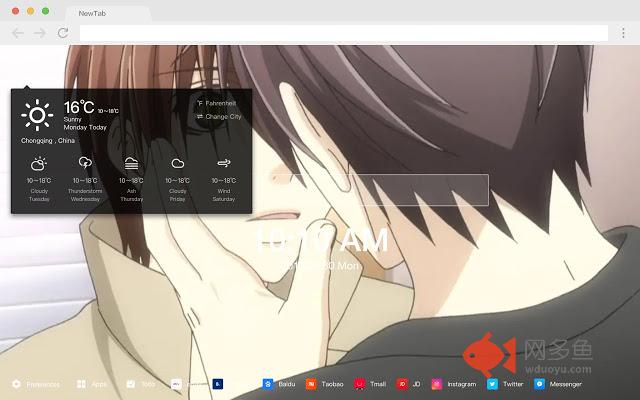The width and height of the screenshot is (640, 400).
Task: Click the Wind Saturday label
Action: pyautogui.click(x=224, y=195)
